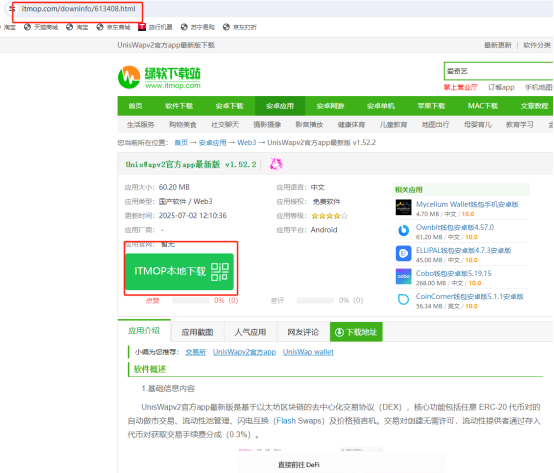Viewport: 554px width, 473px height.
Task: Open the 京东打折 bookmark
Action: (240, 27)
